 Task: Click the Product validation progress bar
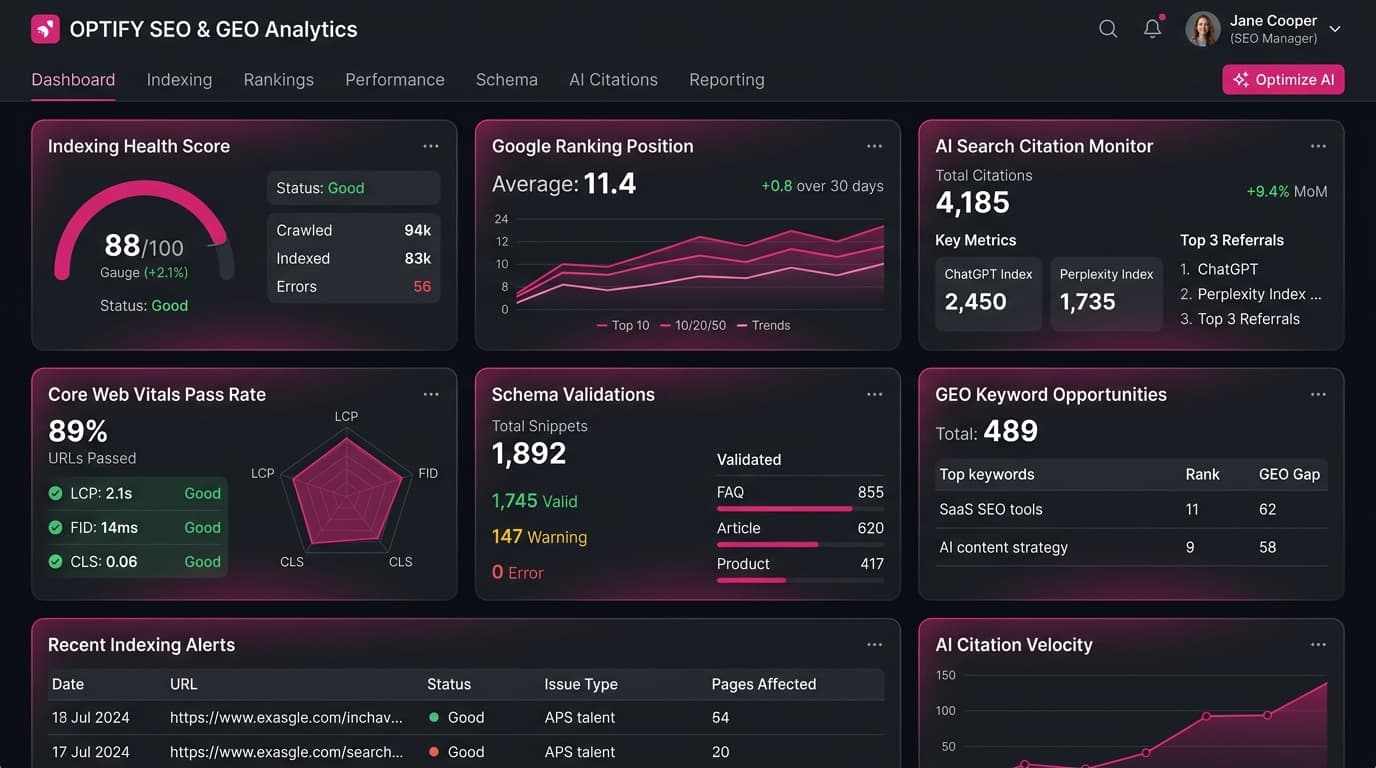coord(800,580)
